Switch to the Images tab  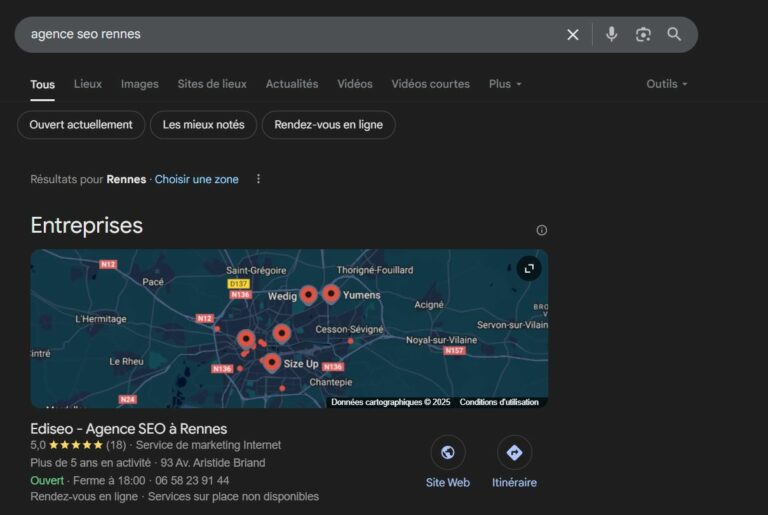(x=140, y=84)
